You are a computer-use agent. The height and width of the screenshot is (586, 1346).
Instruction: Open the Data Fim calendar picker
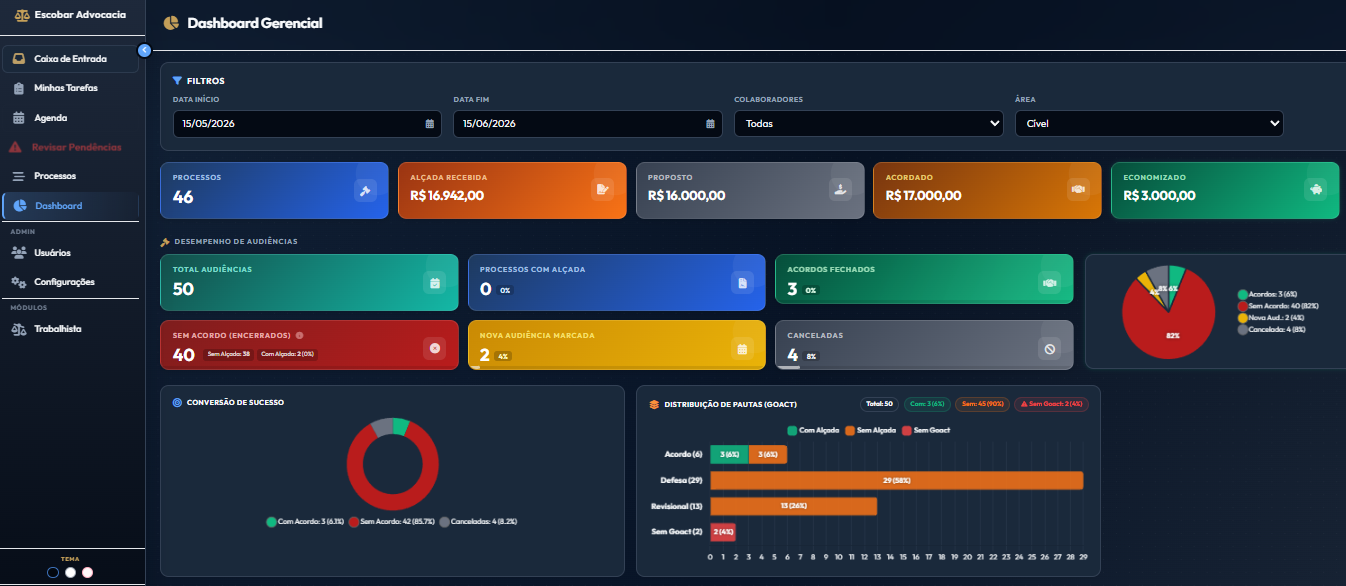click(x=710, y=124)
